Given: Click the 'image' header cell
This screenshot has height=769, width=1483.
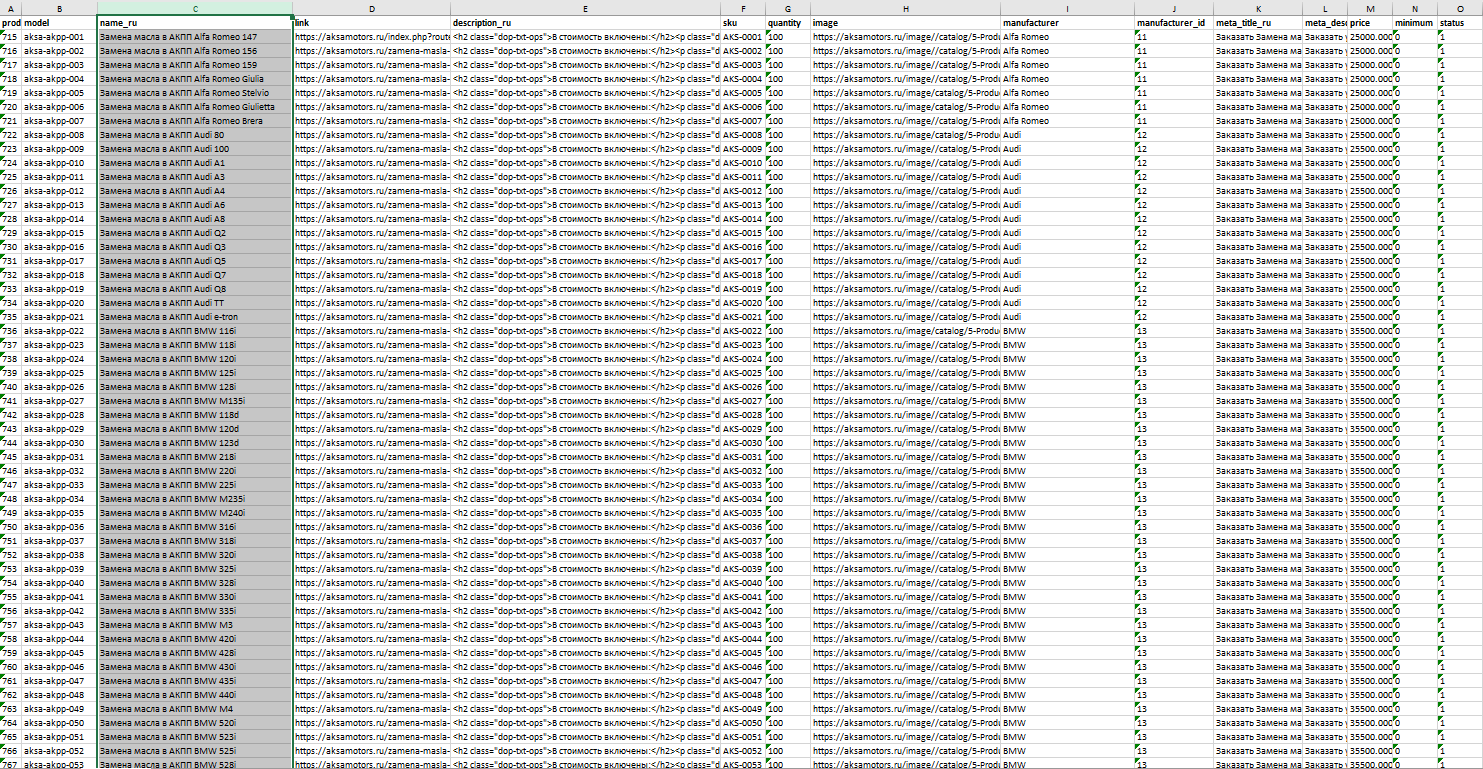Looking at the screenshot, I should pyautogui.click(x=905, y=22).
